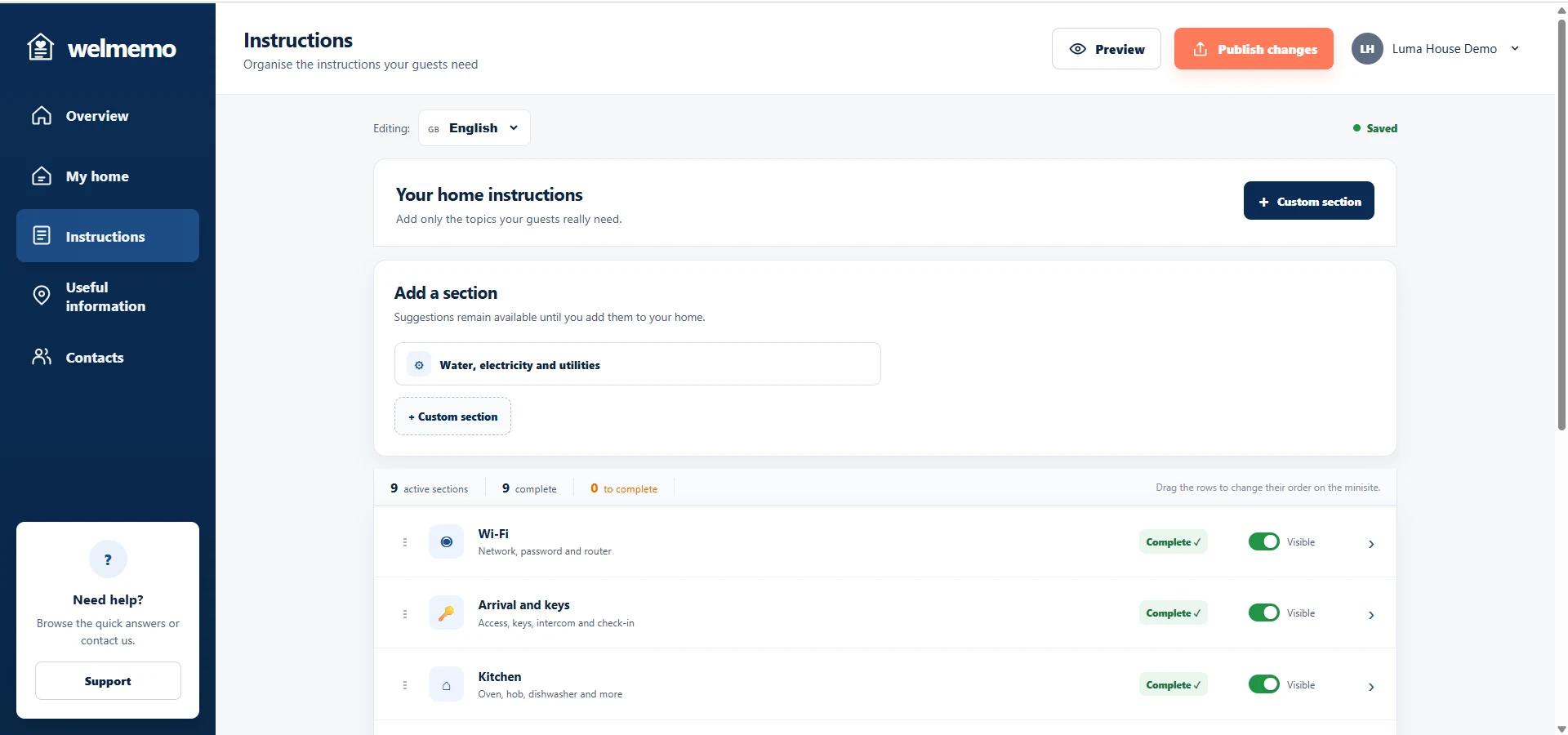1568x735 pixels.
Task: Open My home menu item
Action: (x=108, y=176)
